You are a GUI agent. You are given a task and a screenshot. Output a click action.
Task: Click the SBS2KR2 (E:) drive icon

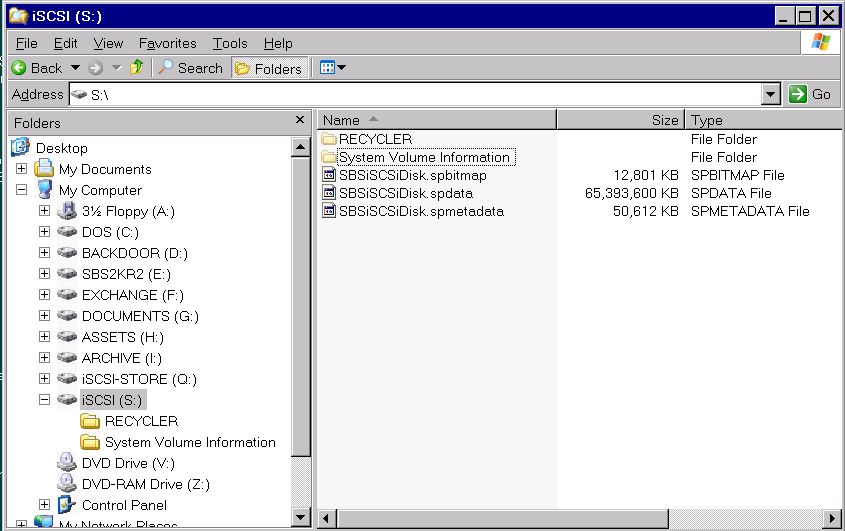(67, 273)
